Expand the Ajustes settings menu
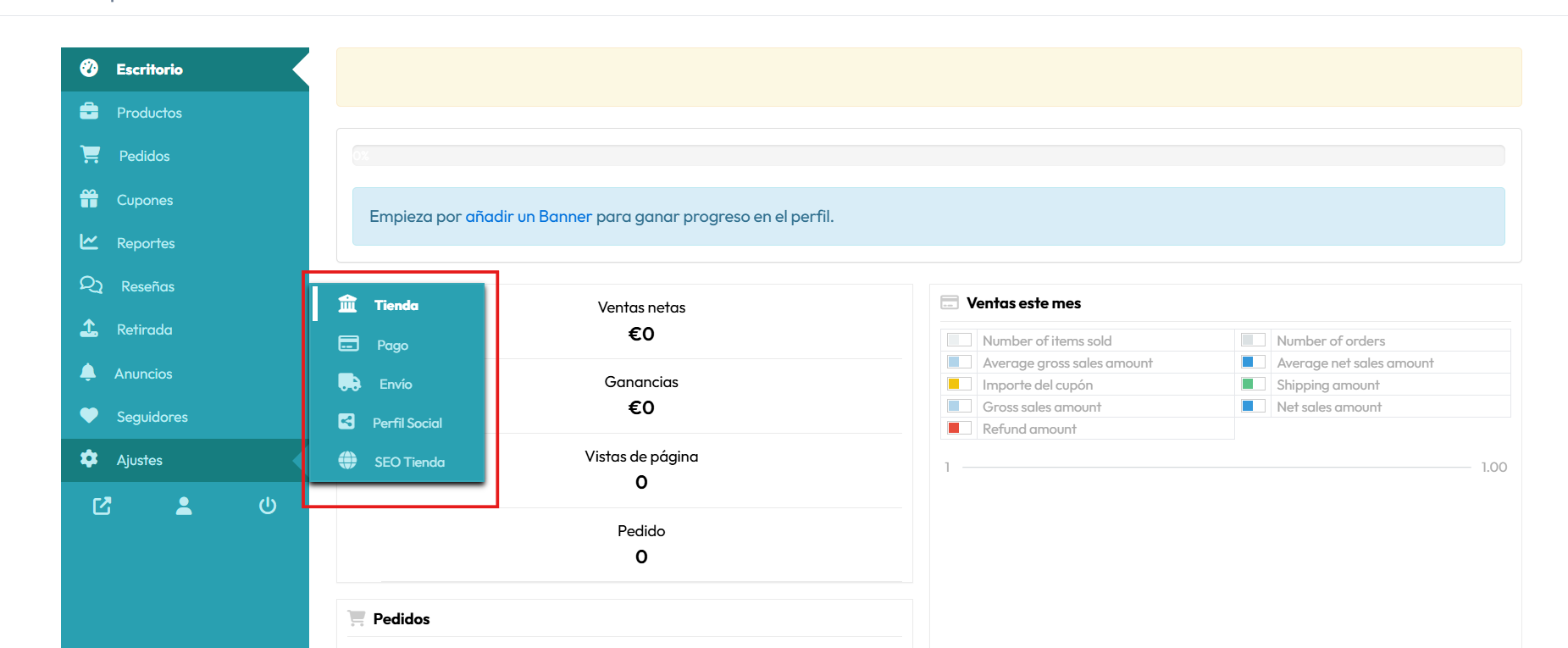This screenshot has height=648, width=1568. pyautogui.click(x=140, y=460)
